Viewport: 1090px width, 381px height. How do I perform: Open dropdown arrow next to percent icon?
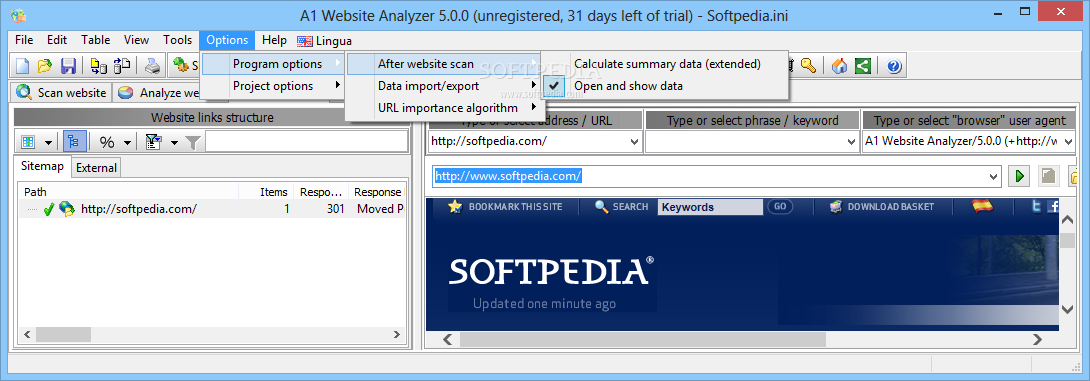tap(127, 143)
